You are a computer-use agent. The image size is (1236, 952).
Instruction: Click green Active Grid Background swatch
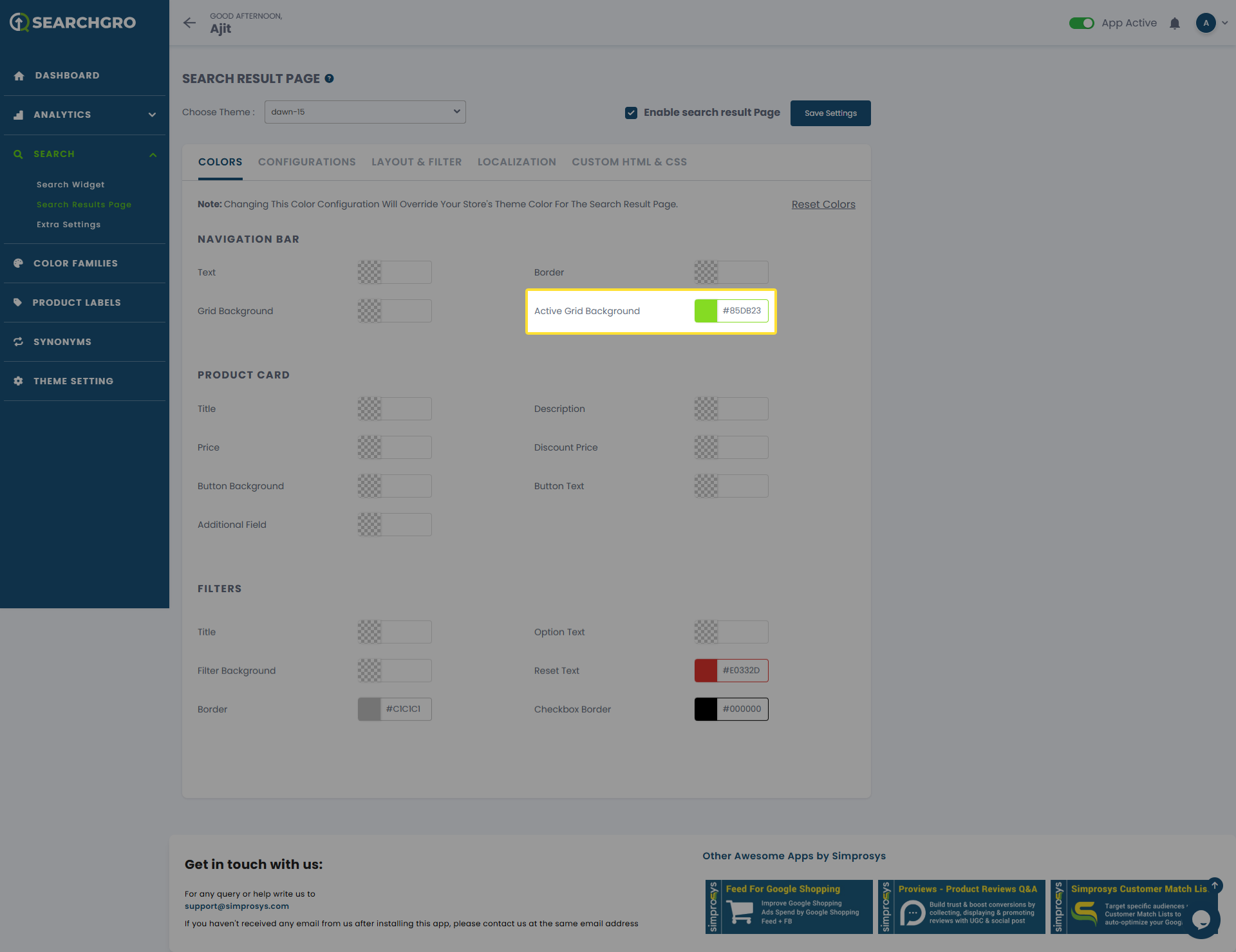click(x=706, y=311)
